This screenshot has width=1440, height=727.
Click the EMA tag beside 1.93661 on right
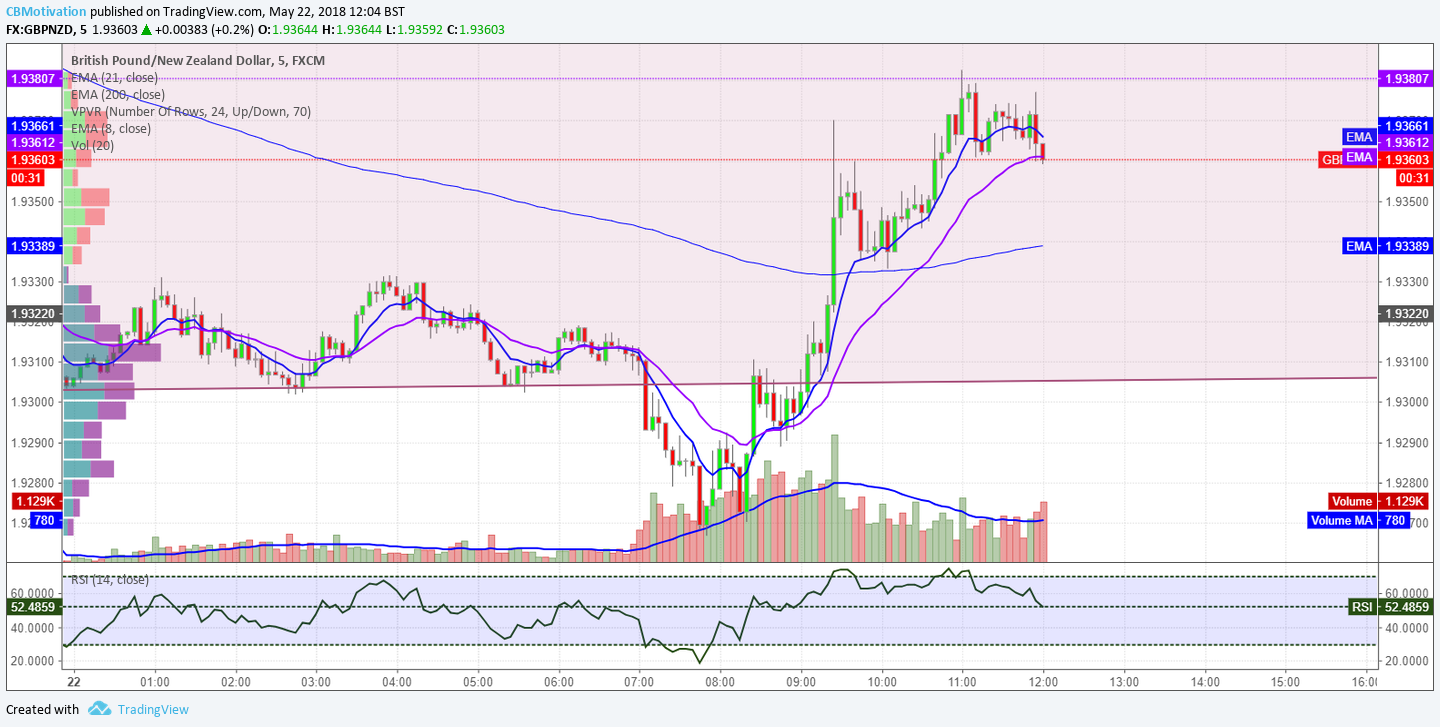[1358, 137]
